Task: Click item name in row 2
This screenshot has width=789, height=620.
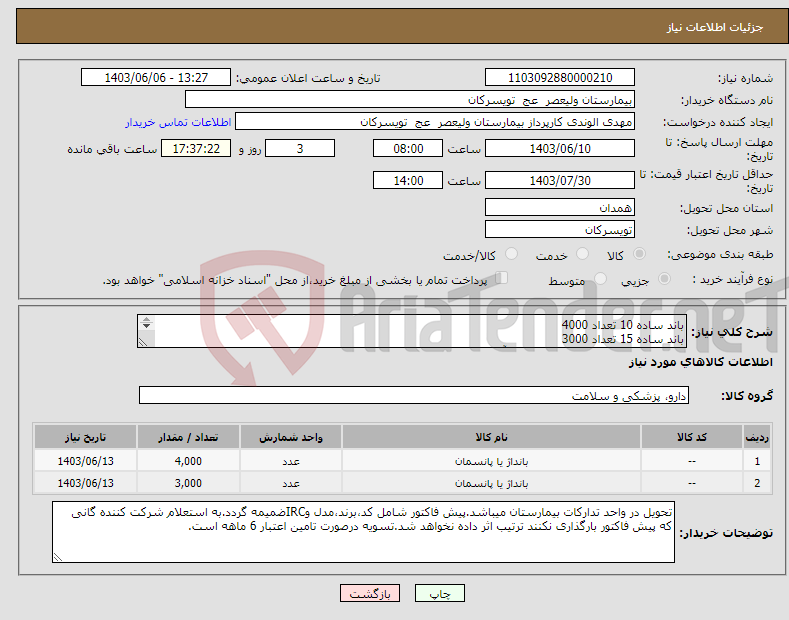Action: (491, 483)
